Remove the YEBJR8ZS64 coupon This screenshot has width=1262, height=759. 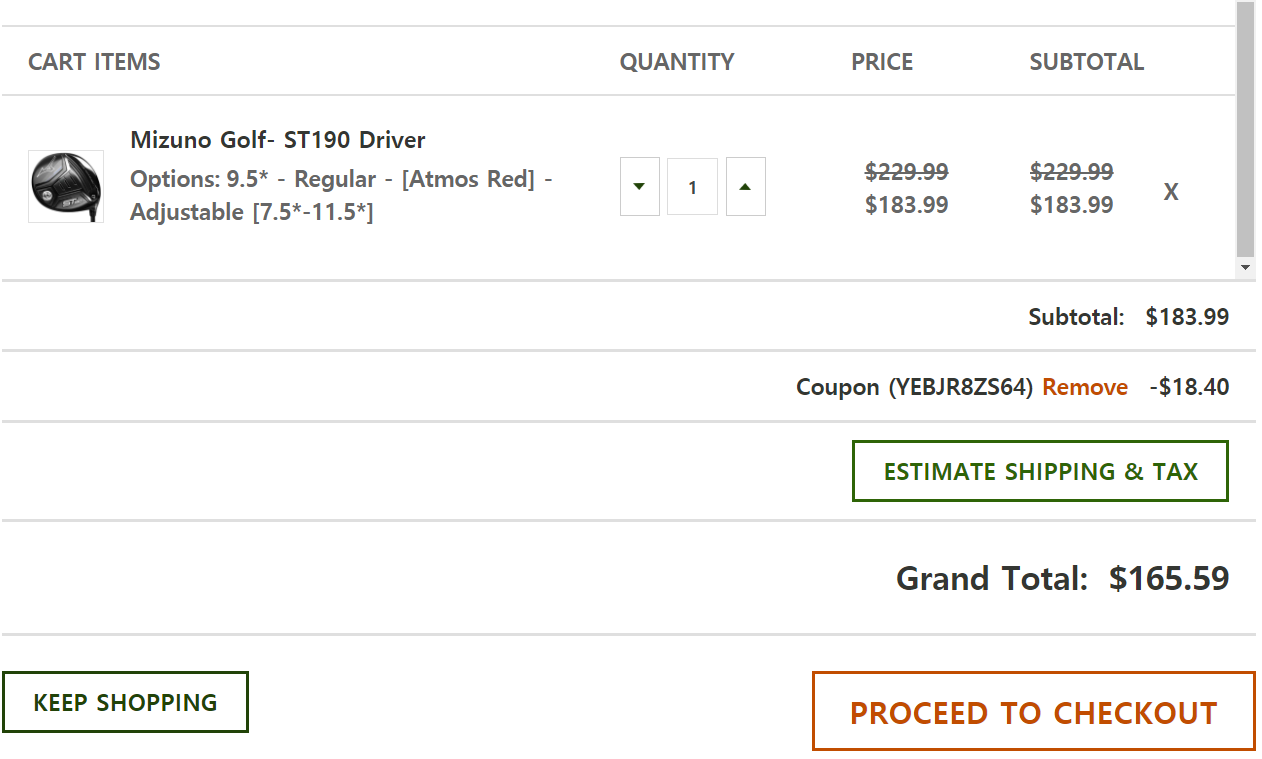[1085, 387]
